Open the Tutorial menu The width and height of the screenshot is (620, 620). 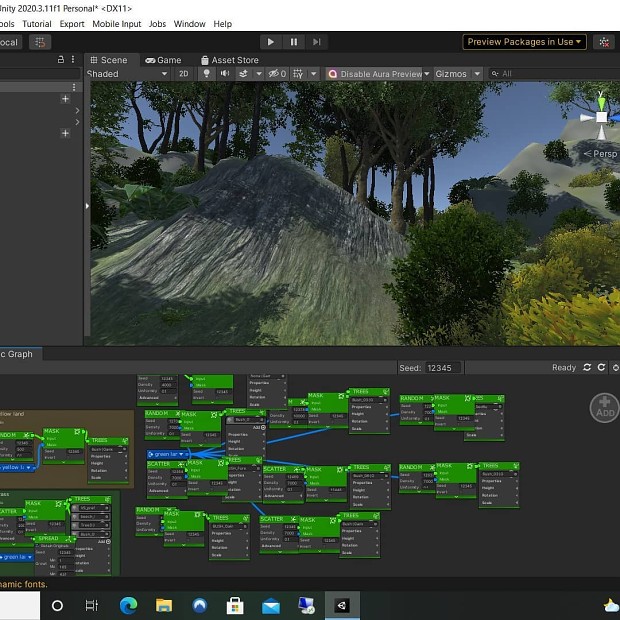[37, 24]
